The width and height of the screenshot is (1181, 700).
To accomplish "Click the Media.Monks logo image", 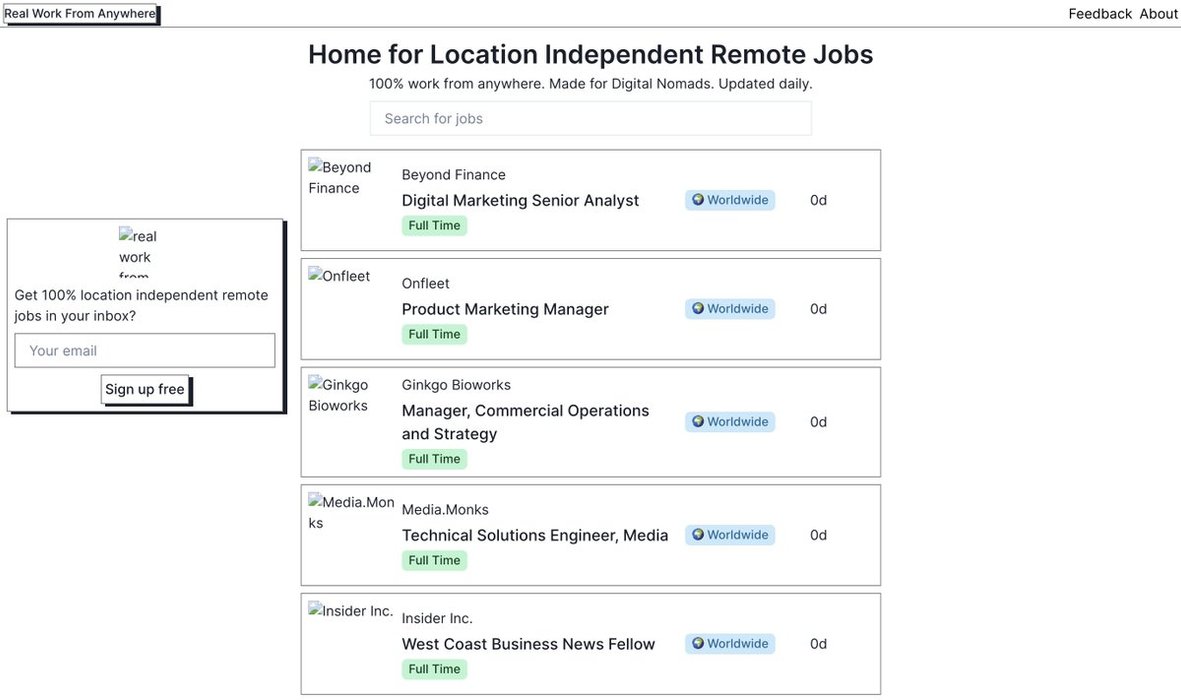I will click(351, 512).
